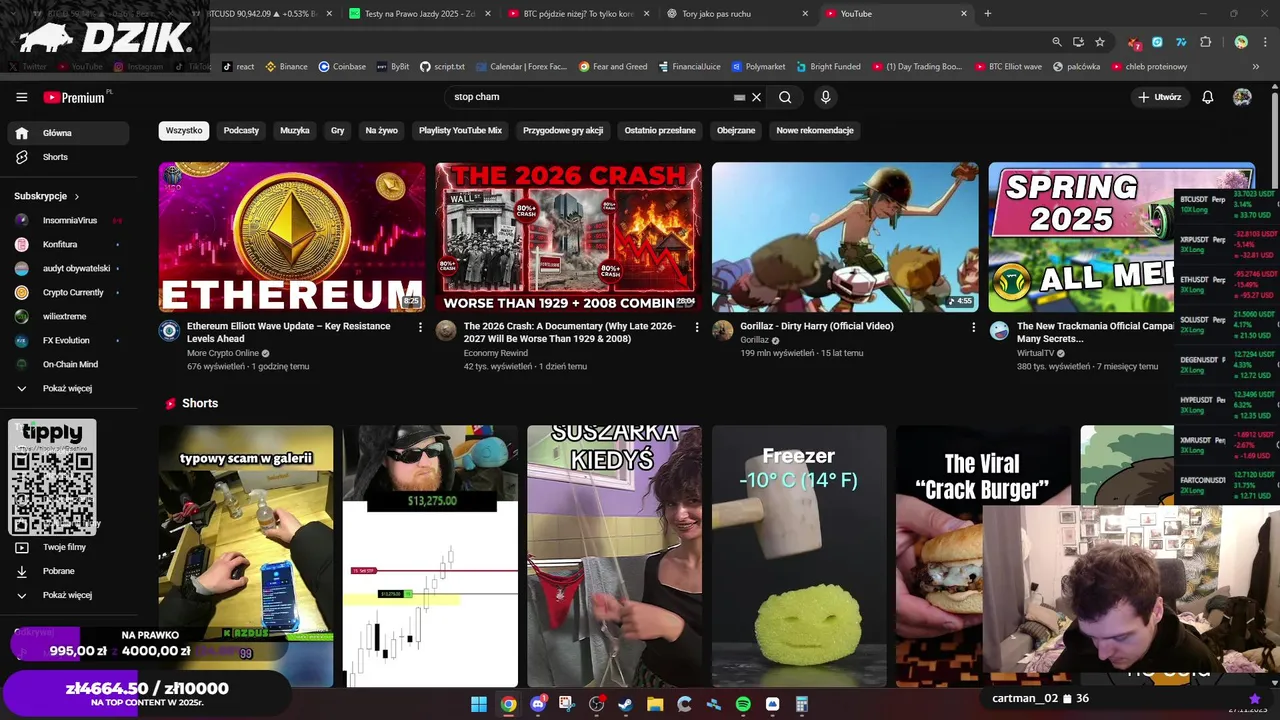
Task: Switch to Chrome in the taskbar
Action: 508,704
